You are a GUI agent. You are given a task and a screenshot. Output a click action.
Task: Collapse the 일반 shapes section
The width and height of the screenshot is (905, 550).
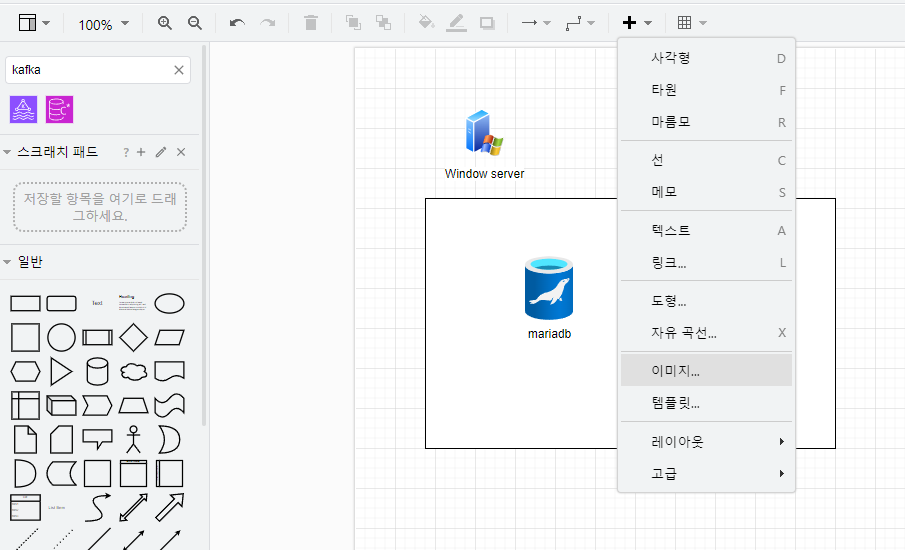8,262
